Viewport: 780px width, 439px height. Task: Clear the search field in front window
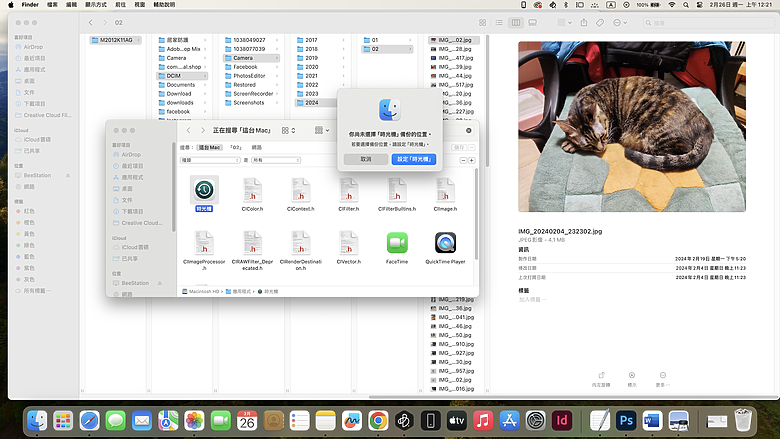[469, 130]
